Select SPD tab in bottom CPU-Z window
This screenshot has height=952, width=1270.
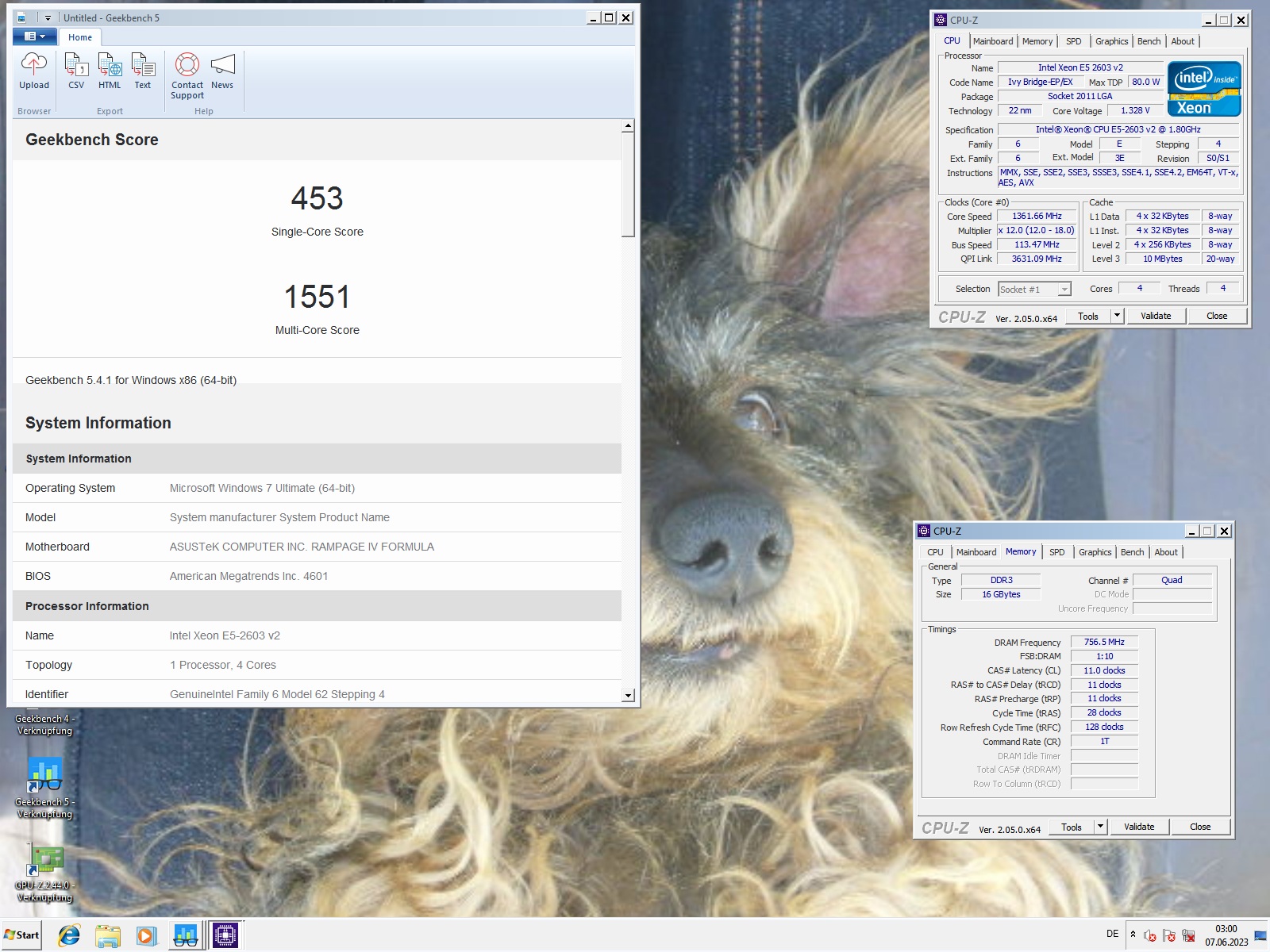[x=1057, y=552]
